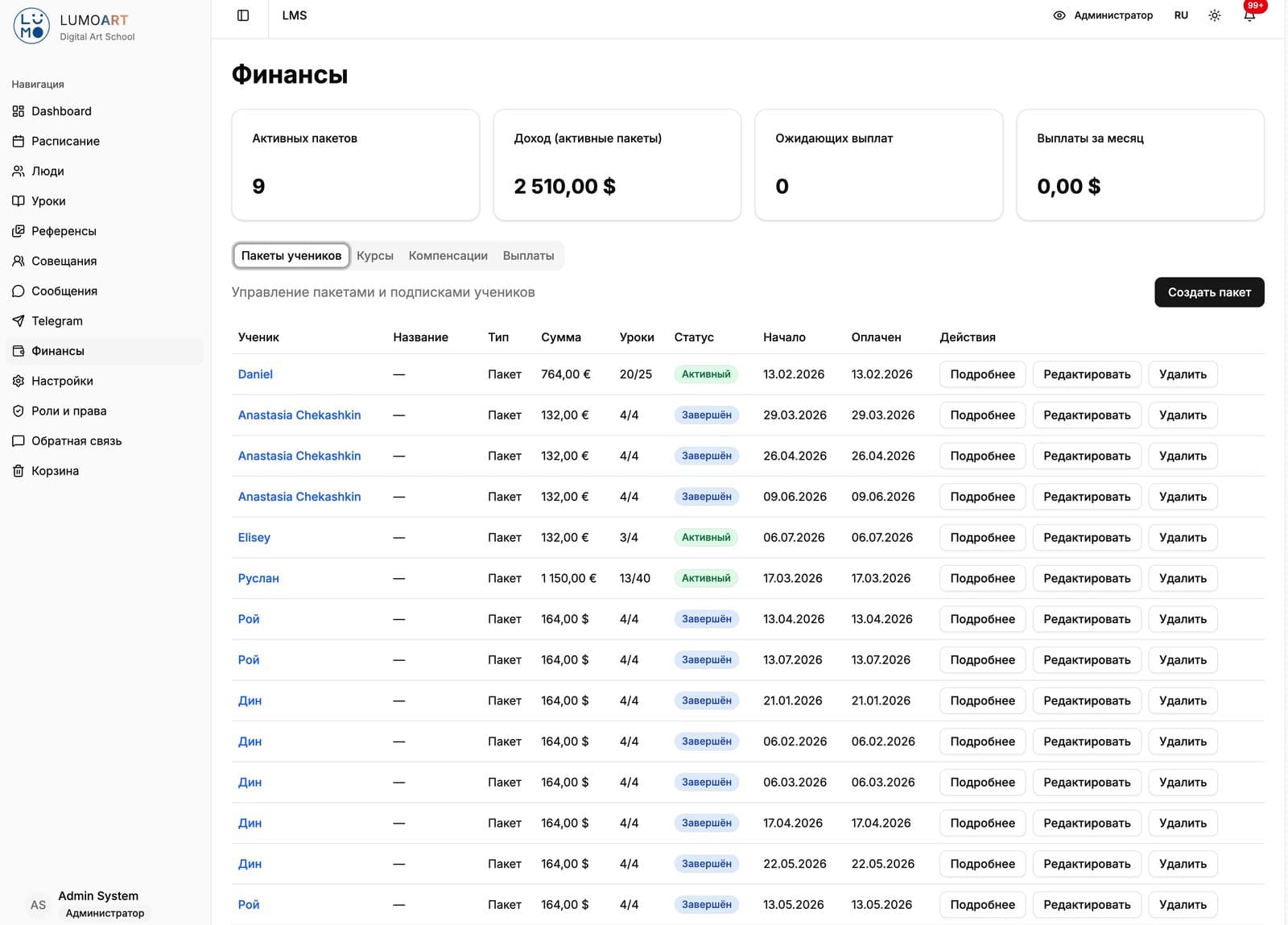Click Удалить for Рой package 13.07.2026
This screenshot has width=1288, height=925.
pyautogui.click(x=1183, y=660)
